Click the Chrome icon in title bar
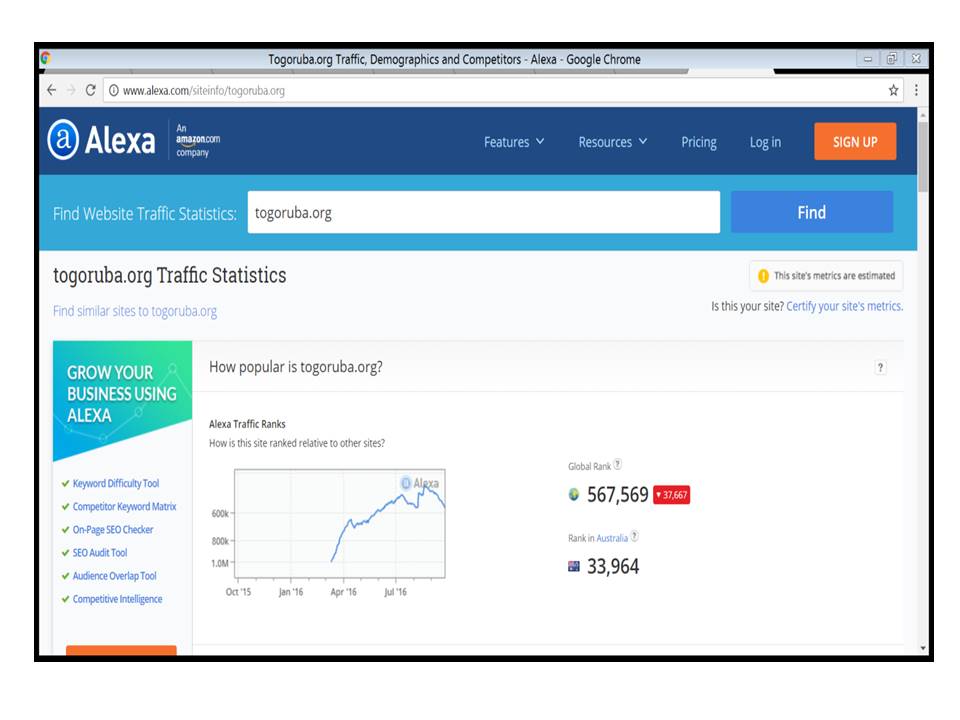 pyautogui.click(x=45, y=58)
